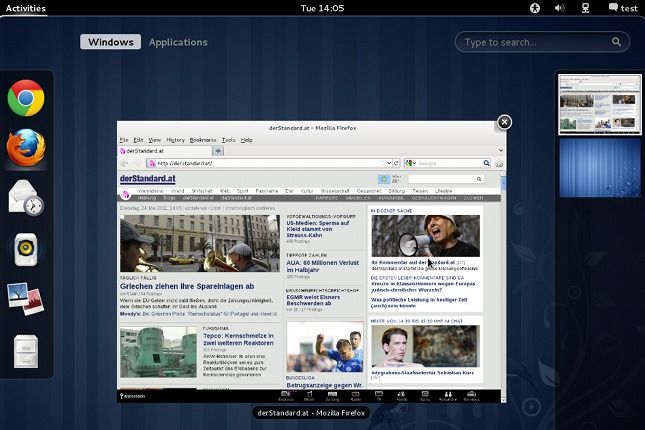
Task: Open the Edit menu in Firefox
Action: pyautogui.click(x=138, y=140)
